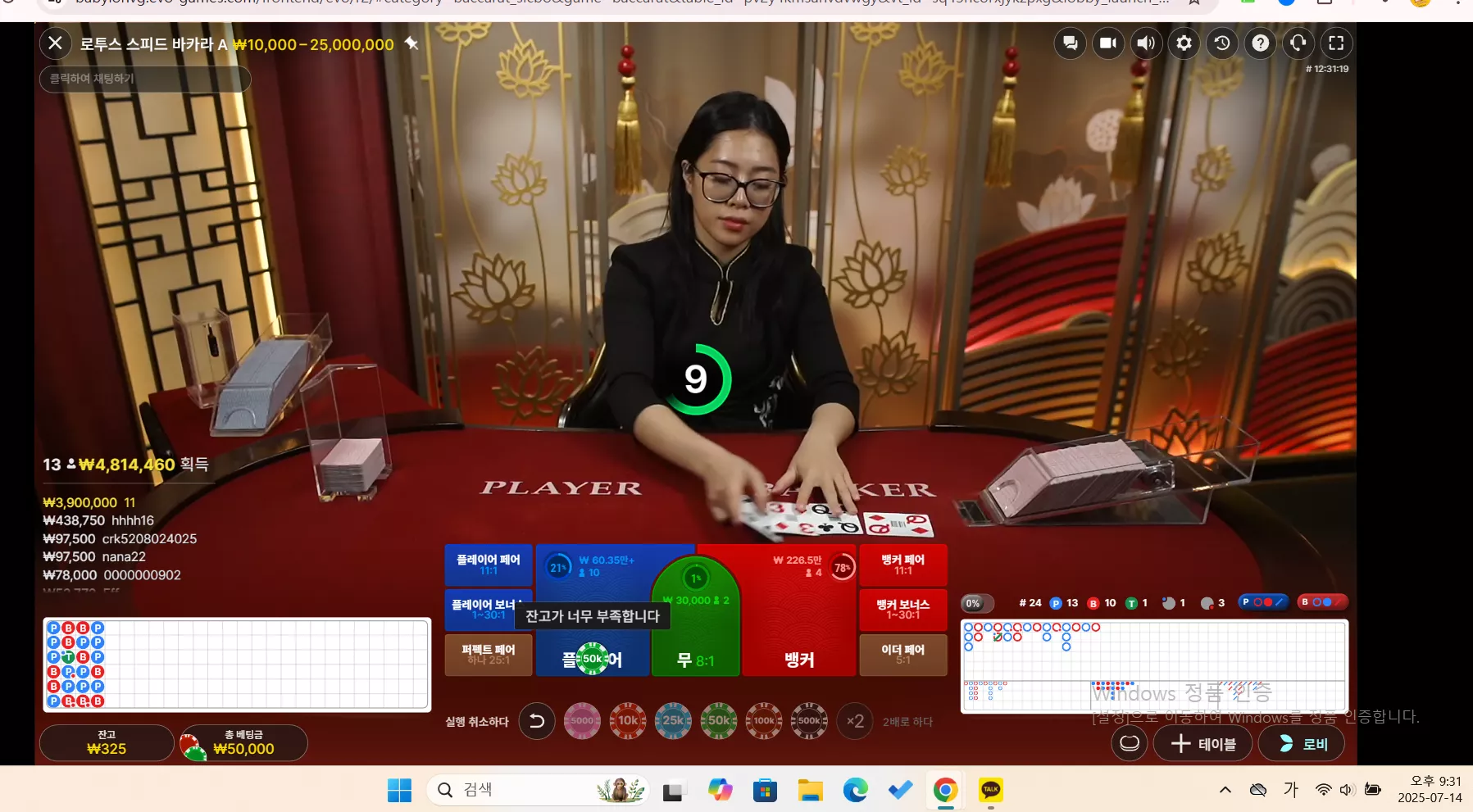
Task: Open the Wi-Fi network flyout
Action: 1323,790
